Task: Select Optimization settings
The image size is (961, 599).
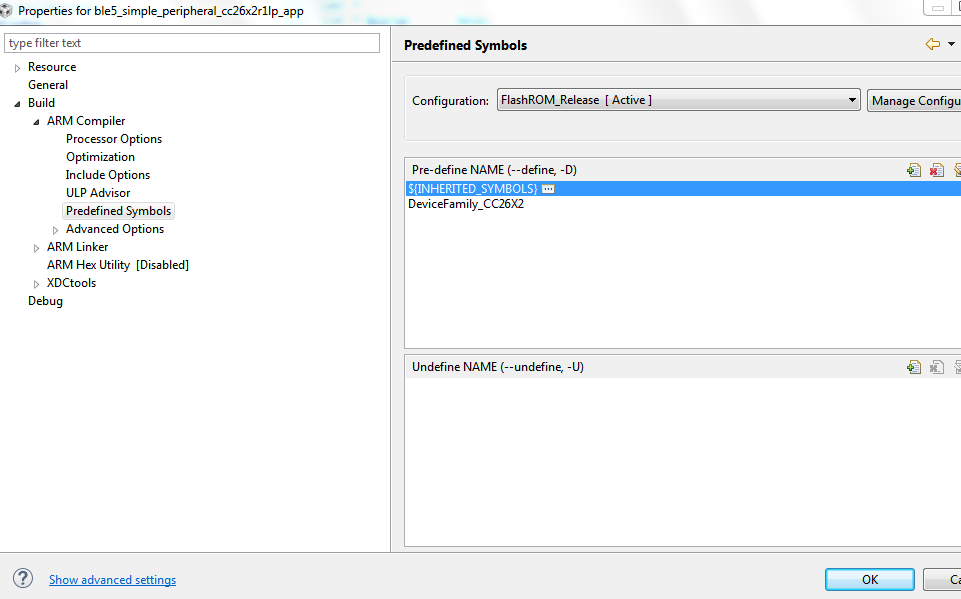Action: pyautogui.click(x=101, y=157)
